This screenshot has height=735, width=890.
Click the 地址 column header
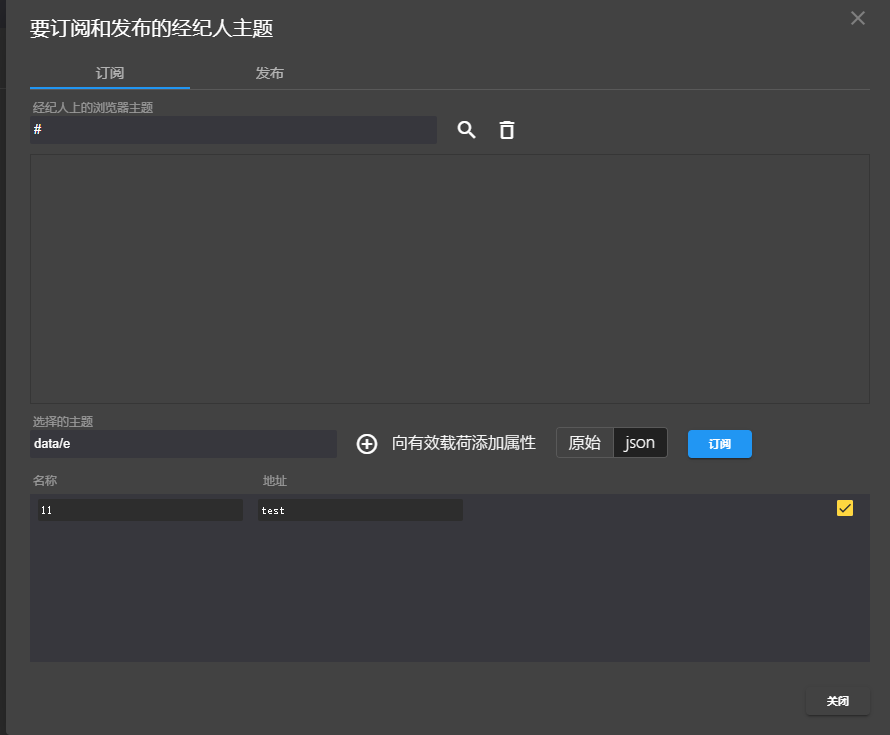275,481
